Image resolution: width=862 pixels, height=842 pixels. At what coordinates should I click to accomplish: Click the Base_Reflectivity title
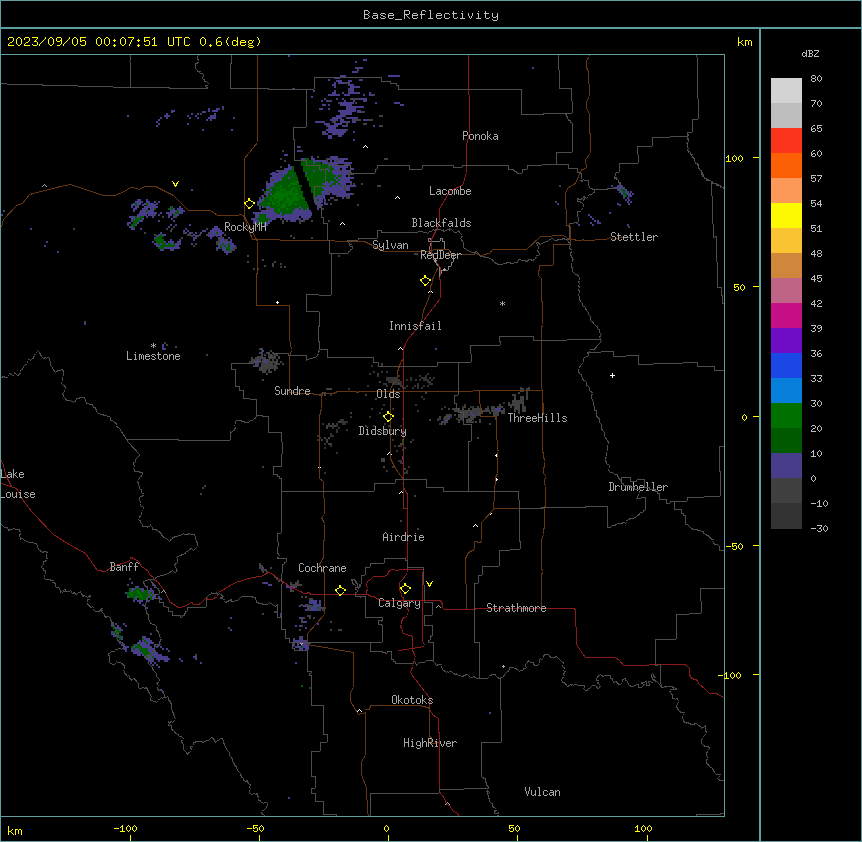431,15
